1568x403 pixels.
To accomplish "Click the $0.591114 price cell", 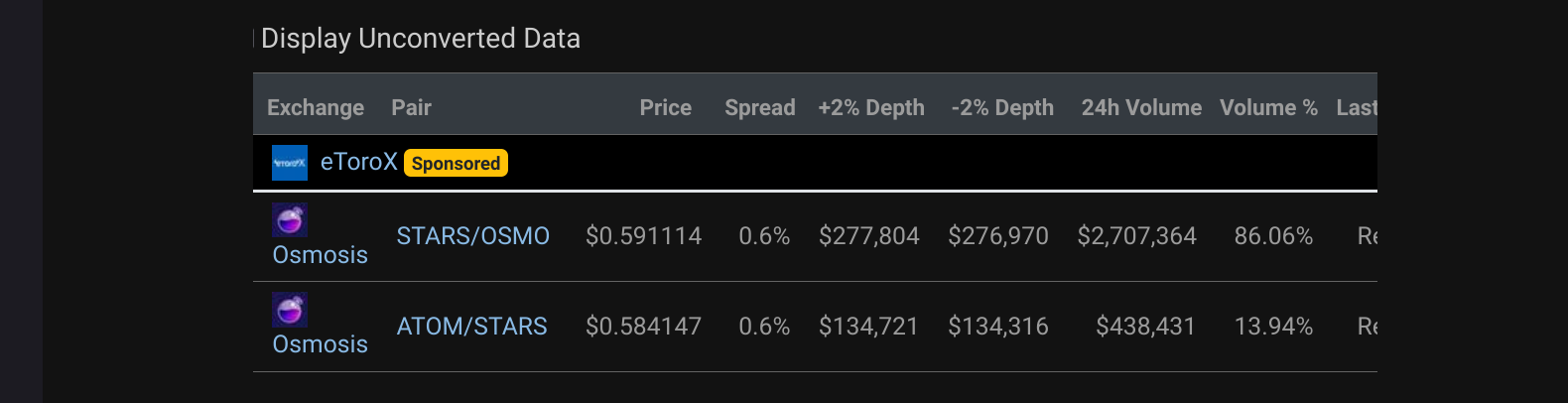I will (x=643, y=236).
